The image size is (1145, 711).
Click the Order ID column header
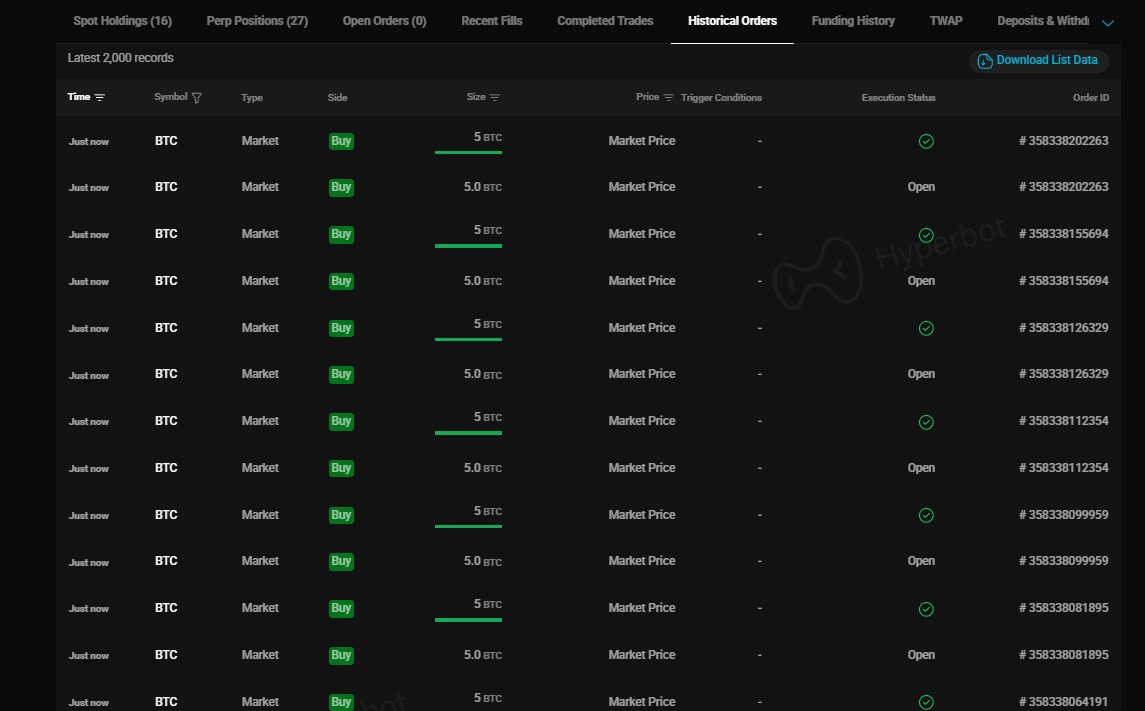pos(1091,98)
